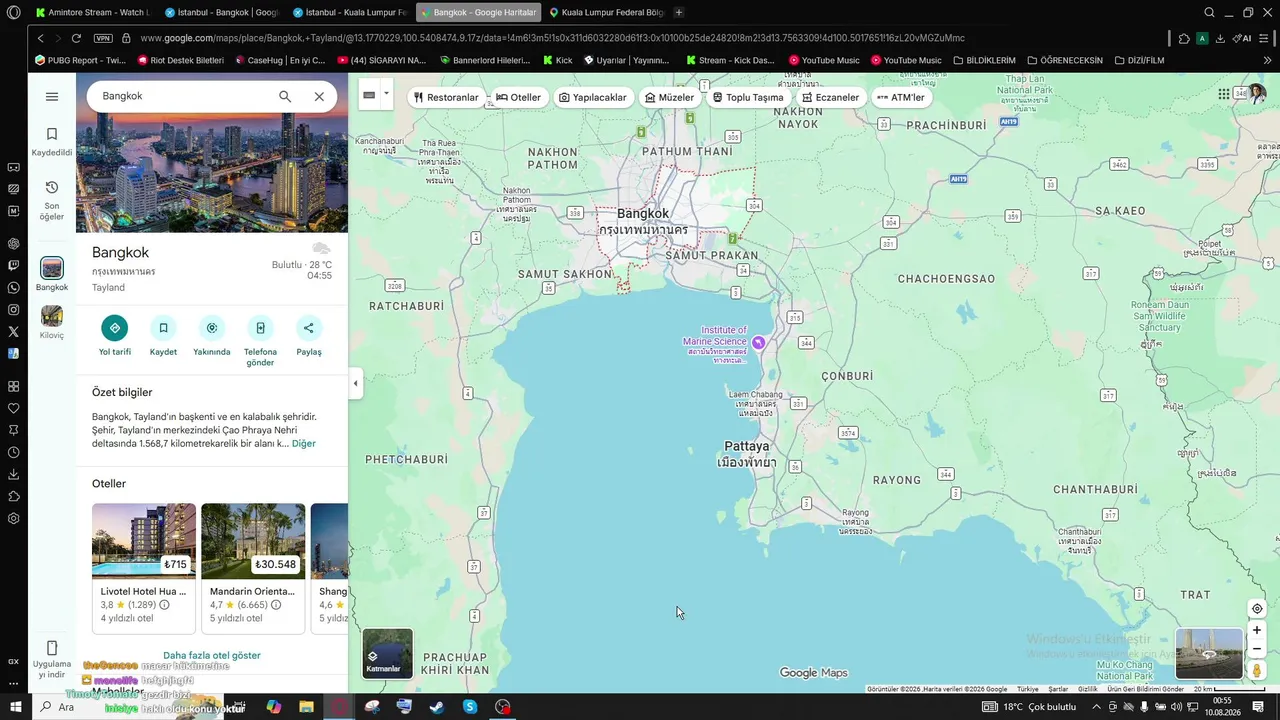The height and width of the screenshot is (720, 1280).
Task: Open a new browser tab
Action: click(x=679, y=12)
